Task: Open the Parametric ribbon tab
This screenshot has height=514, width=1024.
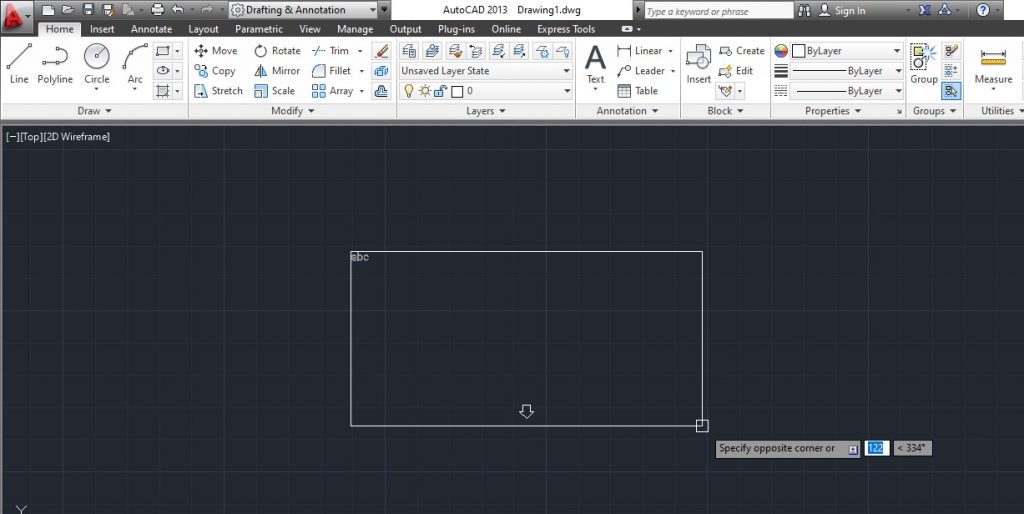Action: point(259,29)
